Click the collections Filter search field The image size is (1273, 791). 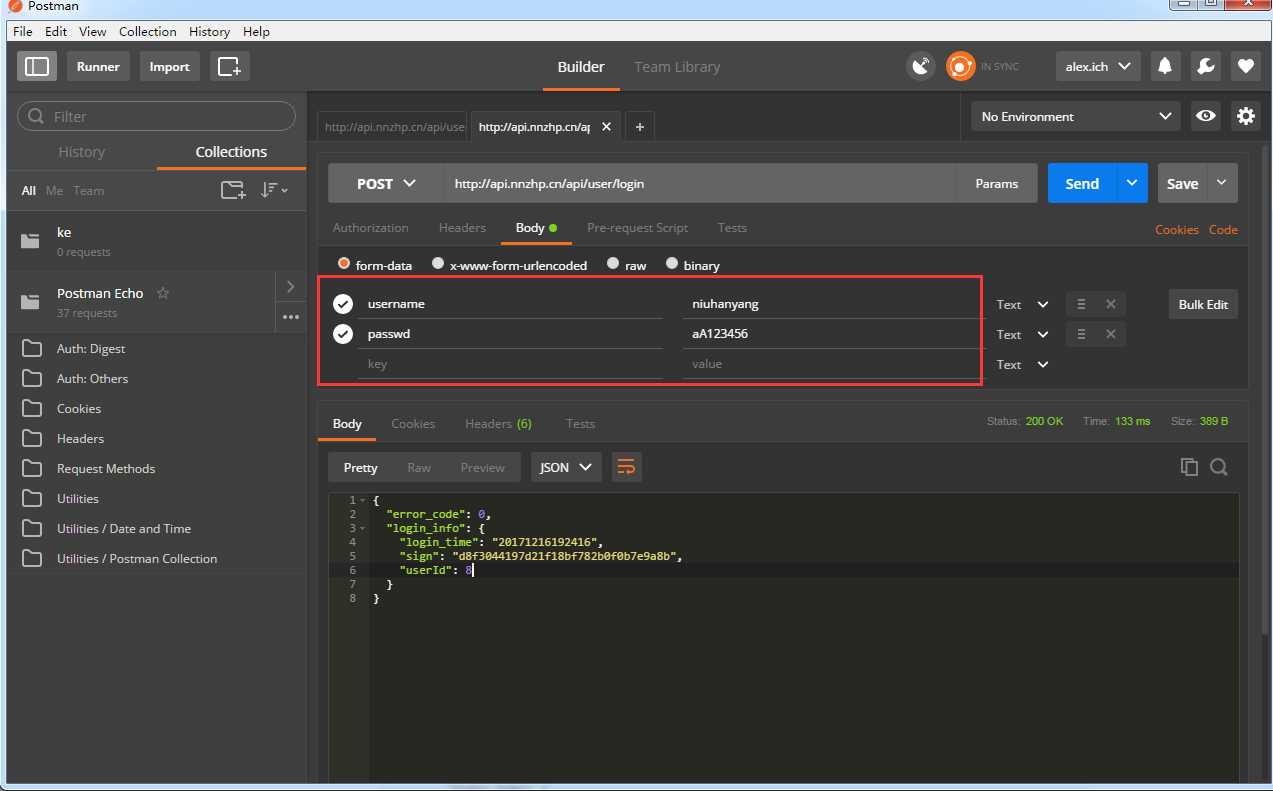tap(157, 116)
